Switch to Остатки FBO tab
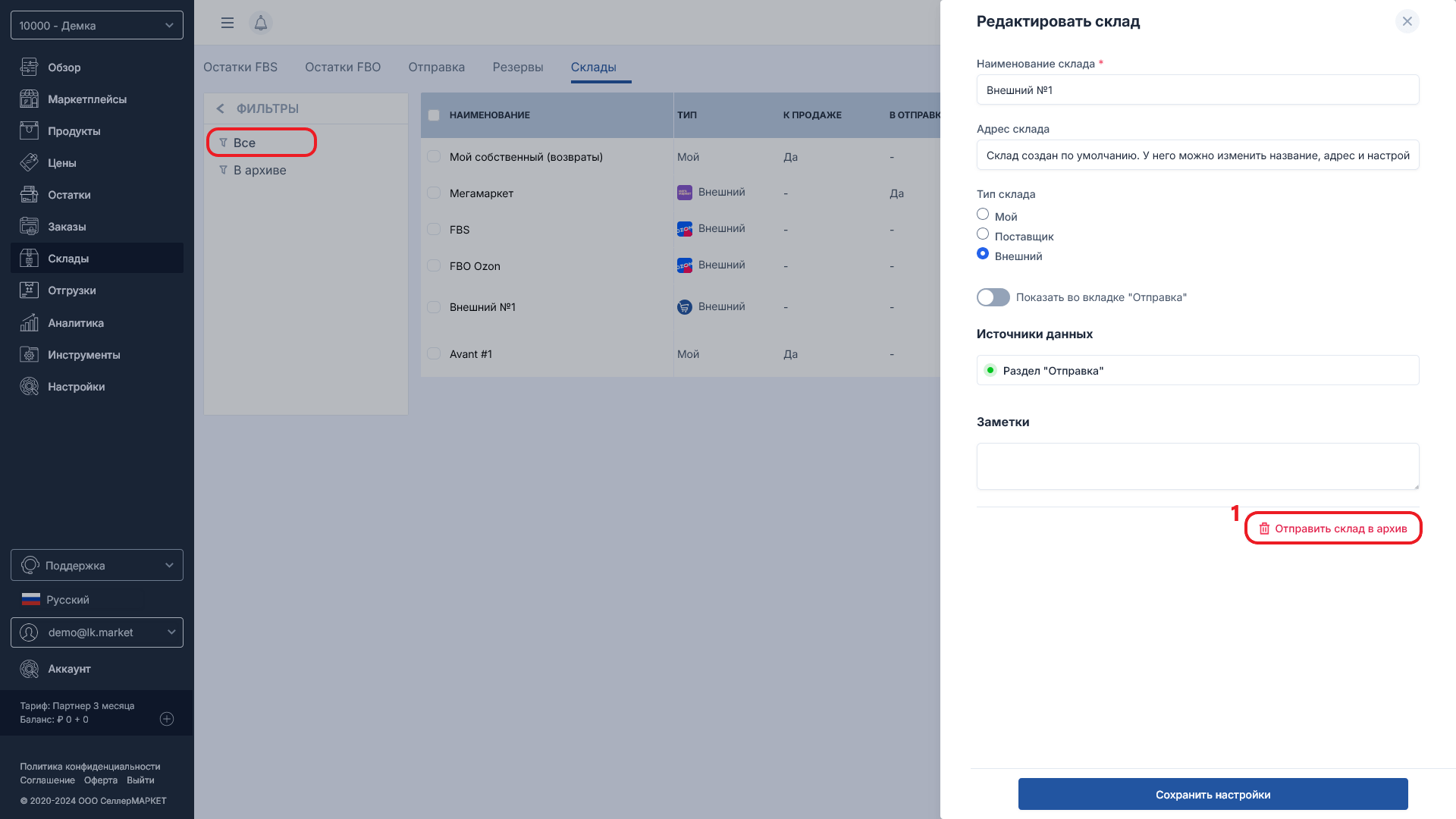The image size is (1456, 819). click(343, 67)
